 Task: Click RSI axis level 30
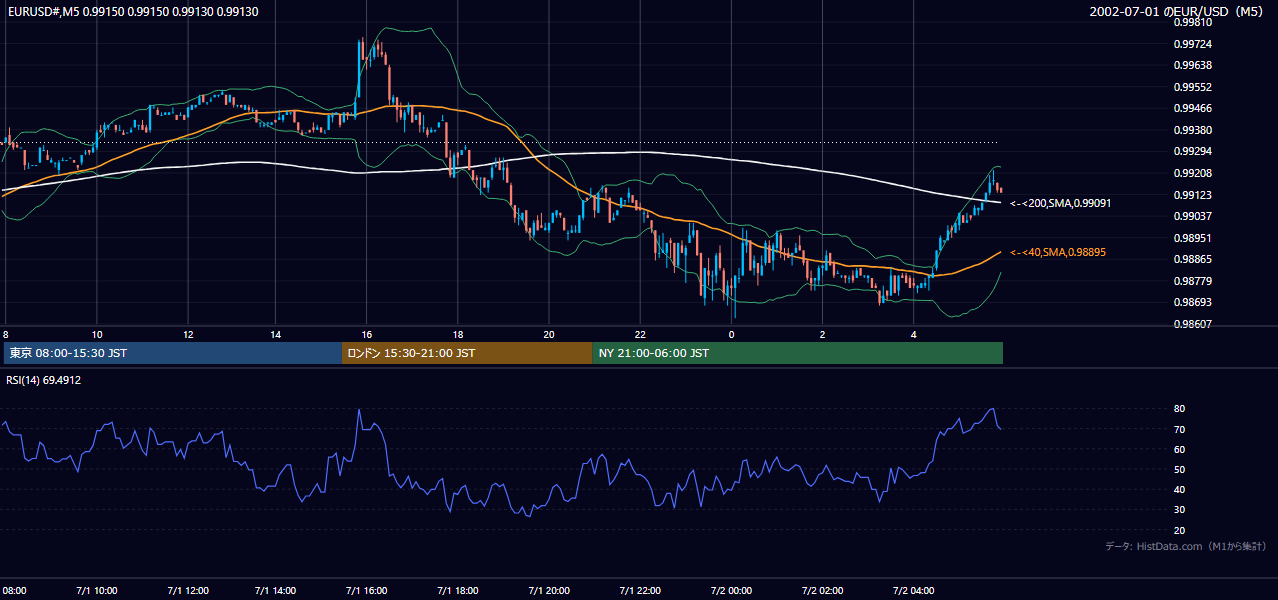click(x=1179, y=510)
